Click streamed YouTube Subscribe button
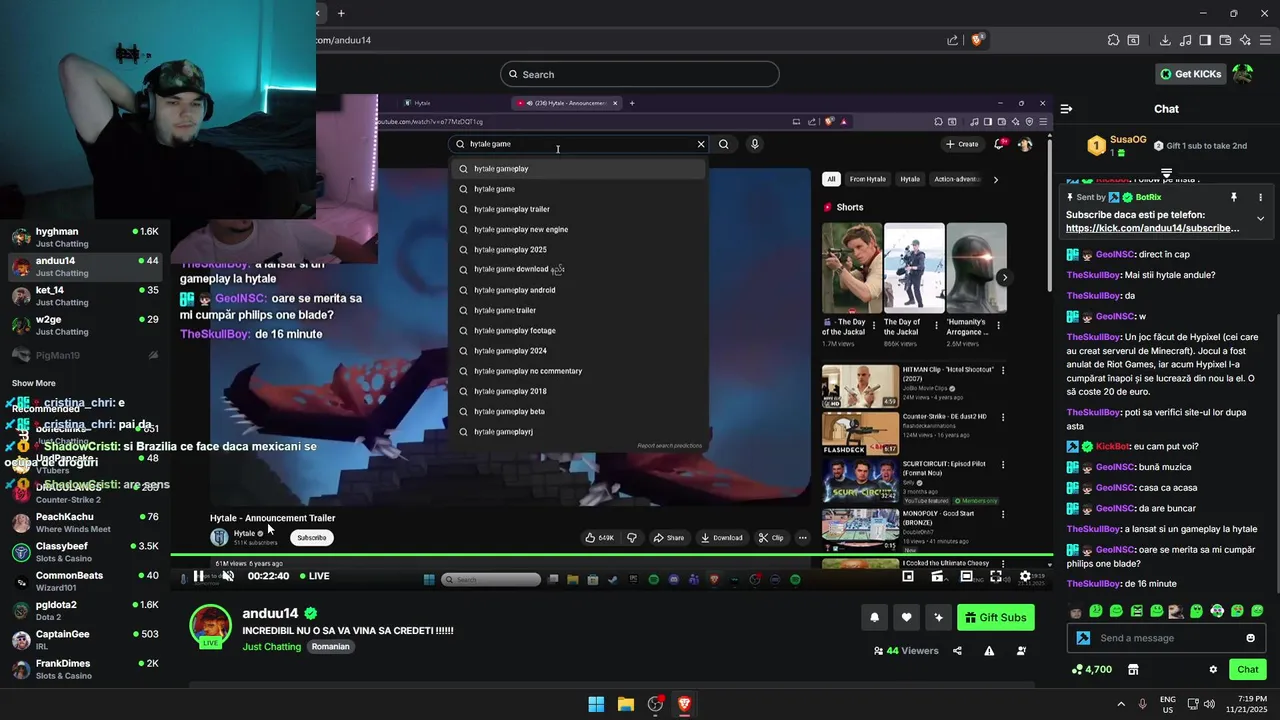This screenshot has height=720, width=1280. (x=311, y=538)
